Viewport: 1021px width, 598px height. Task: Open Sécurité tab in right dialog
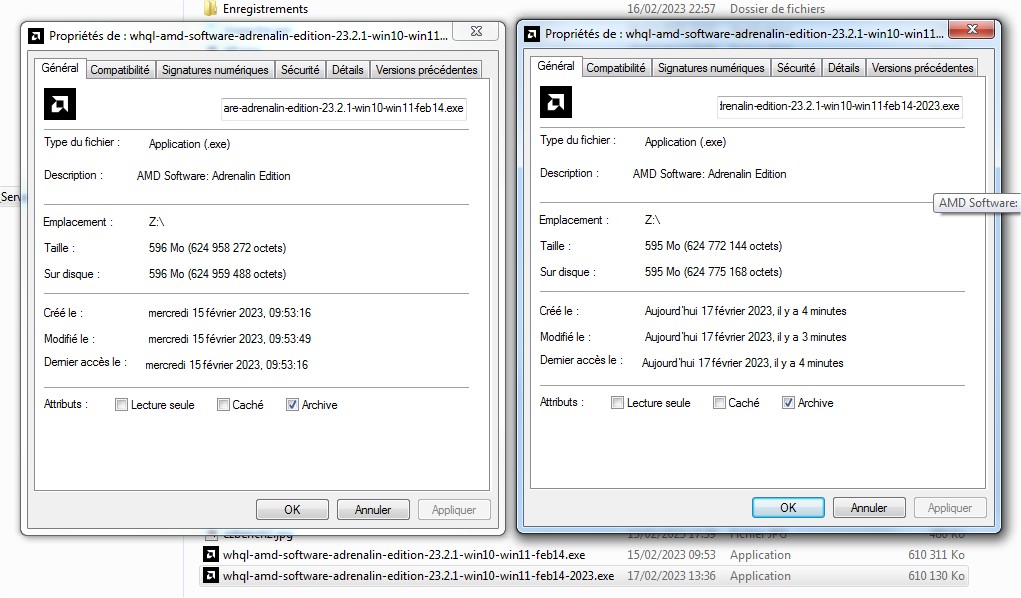(796, 68)
